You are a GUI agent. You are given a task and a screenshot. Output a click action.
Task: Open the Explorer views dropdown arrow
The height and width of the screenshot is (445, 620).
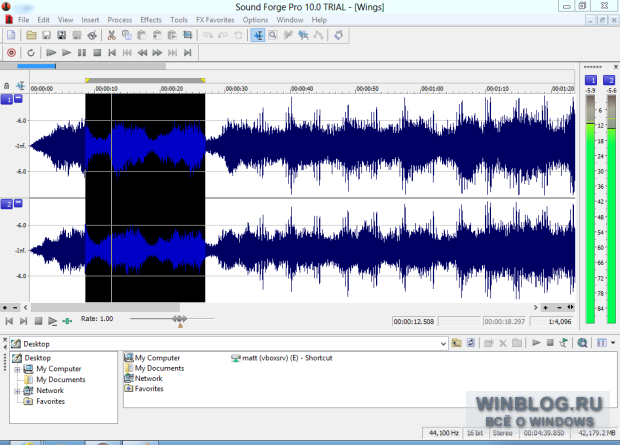pyautogui.click(x=613, y=343)
